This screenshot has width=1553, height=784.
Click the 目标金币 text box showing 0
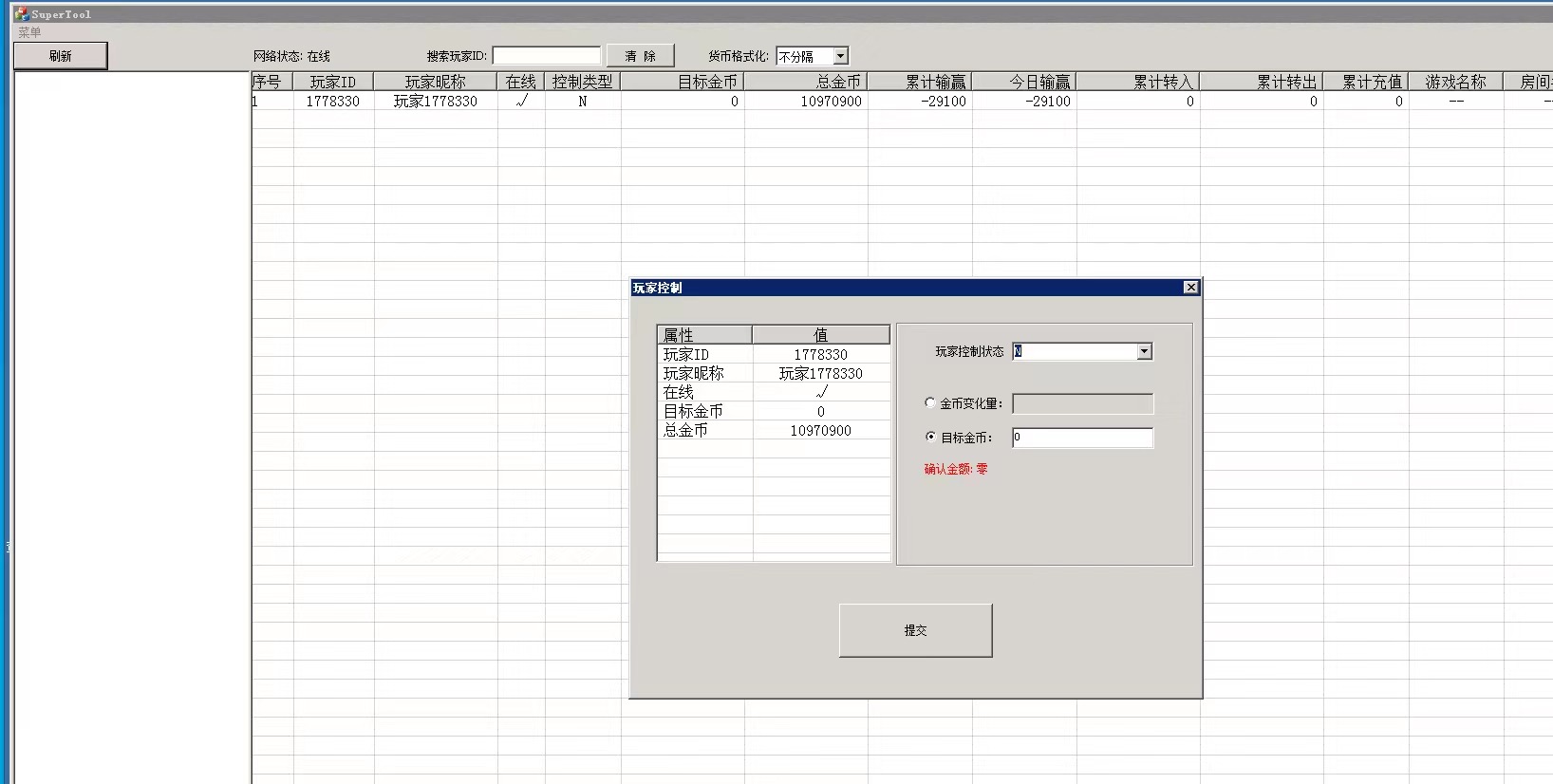pos(1082,438)
